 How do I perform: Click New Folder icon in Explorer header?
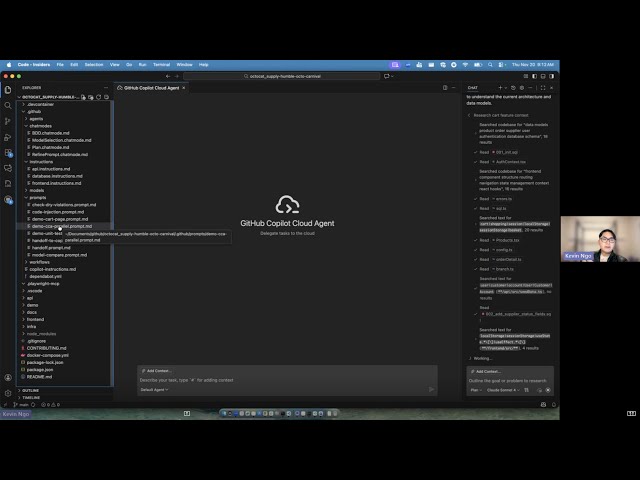point(91,97)
